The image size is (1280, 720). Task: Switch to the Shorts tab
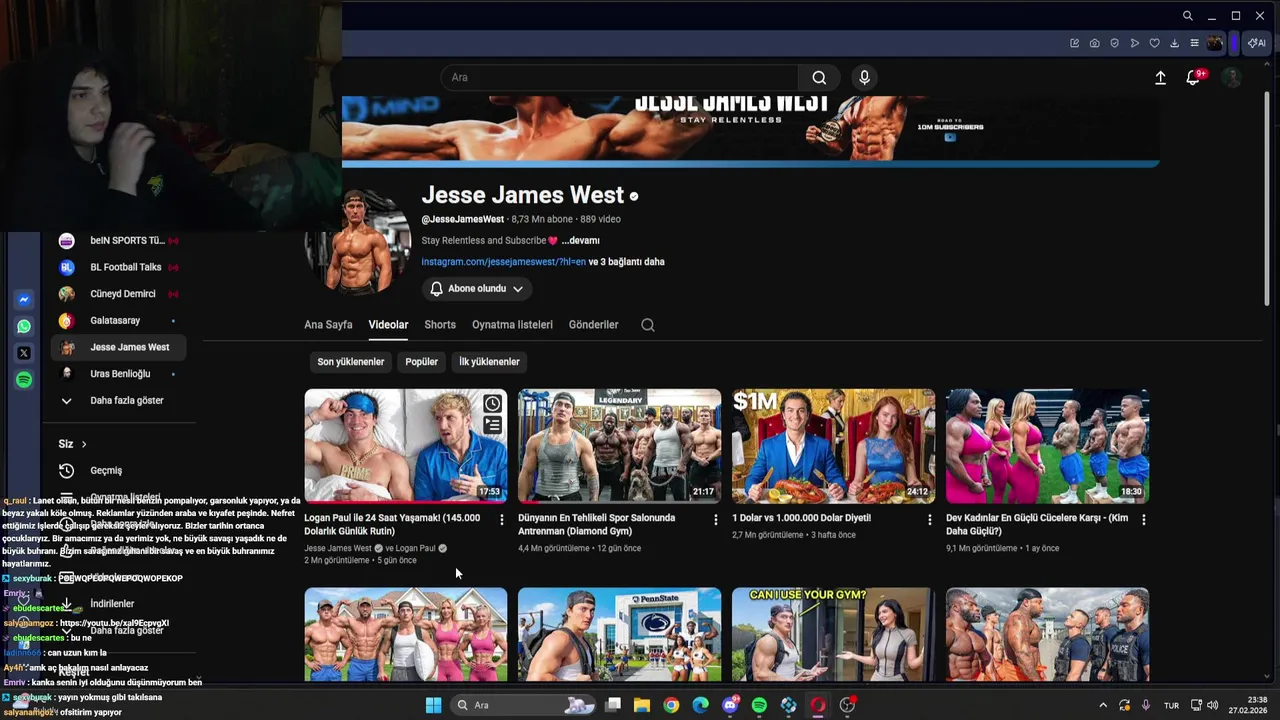440,325
